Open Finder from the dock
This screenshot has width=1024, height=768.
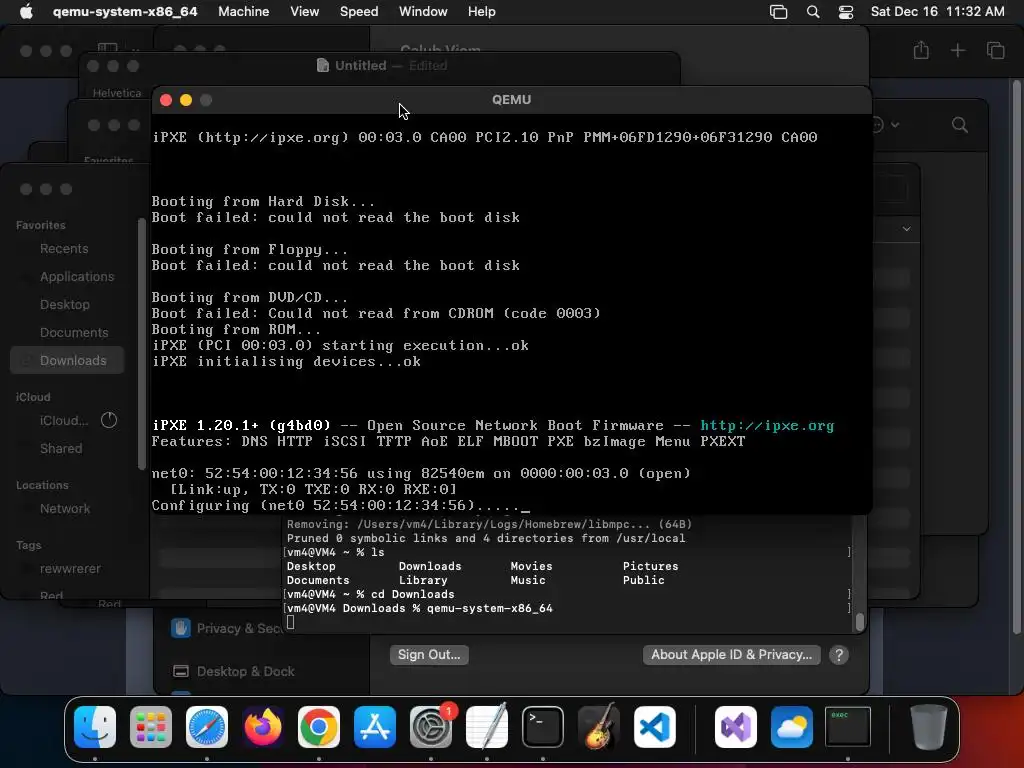point(95,726)
